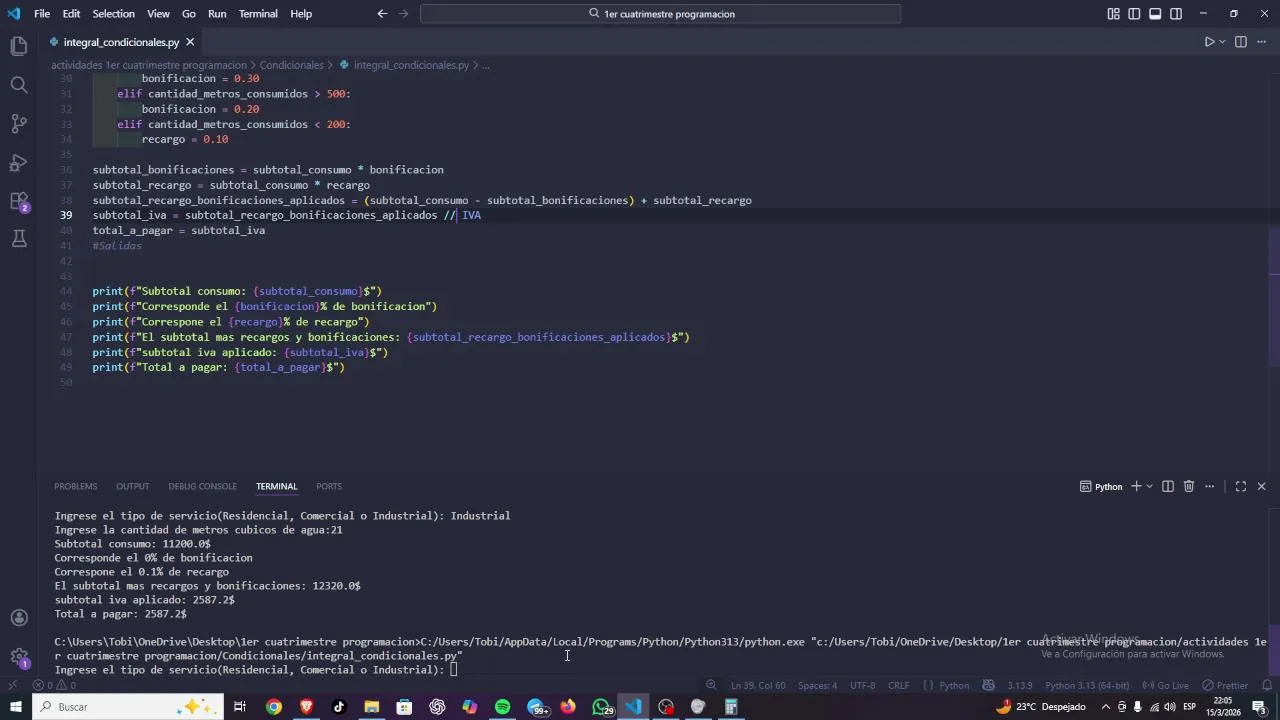
Task: Open the Windows Start menu
Action: coord(15,707)
